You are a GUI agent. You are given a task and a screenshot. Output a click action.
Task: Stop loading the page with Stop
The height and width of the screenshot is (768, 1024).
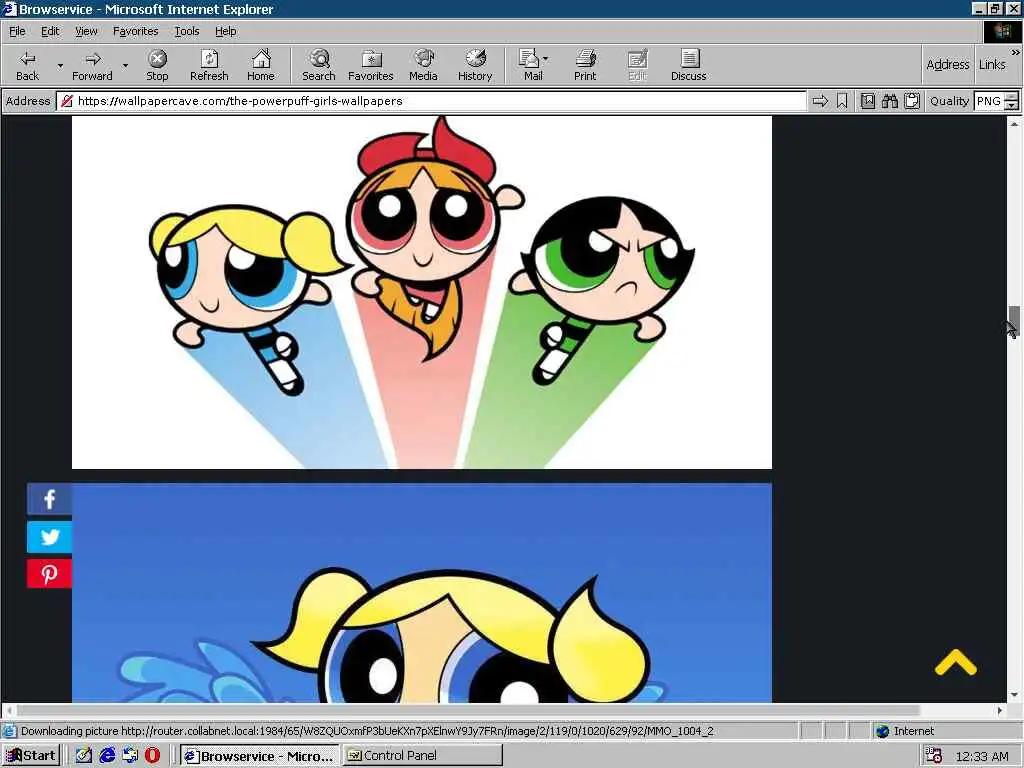point(157,65)
